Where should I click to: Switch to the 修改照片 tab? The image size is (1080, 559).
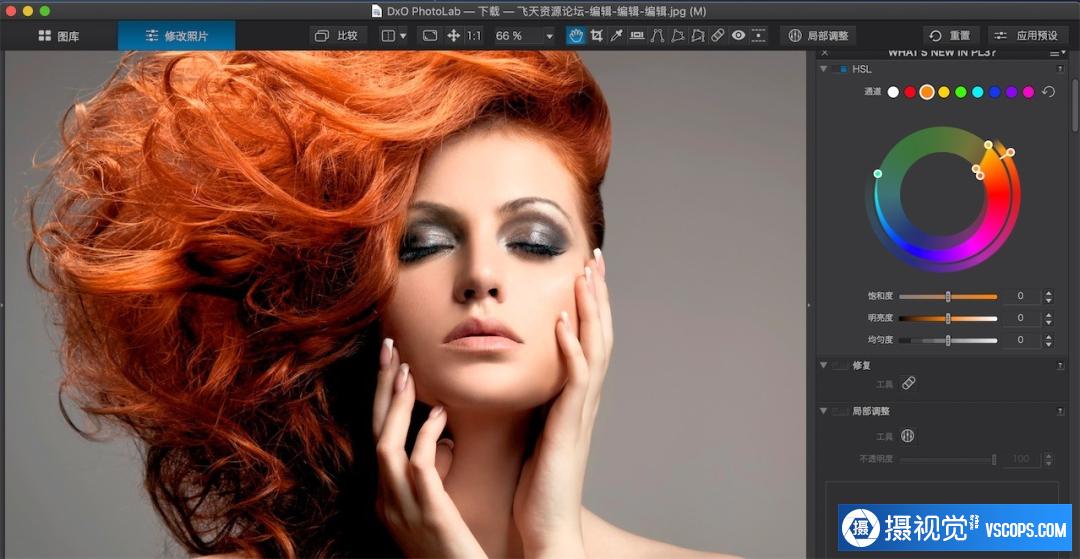(x=176, y=36)
